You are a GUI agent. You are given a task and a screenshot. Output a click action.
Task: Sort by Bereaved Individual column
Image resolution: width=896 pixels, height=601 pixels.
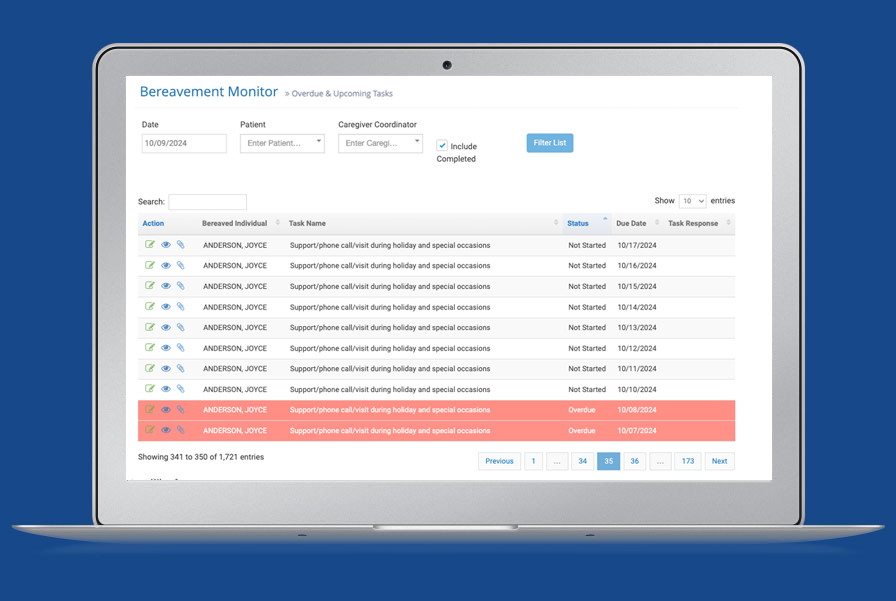pos(240,223)
